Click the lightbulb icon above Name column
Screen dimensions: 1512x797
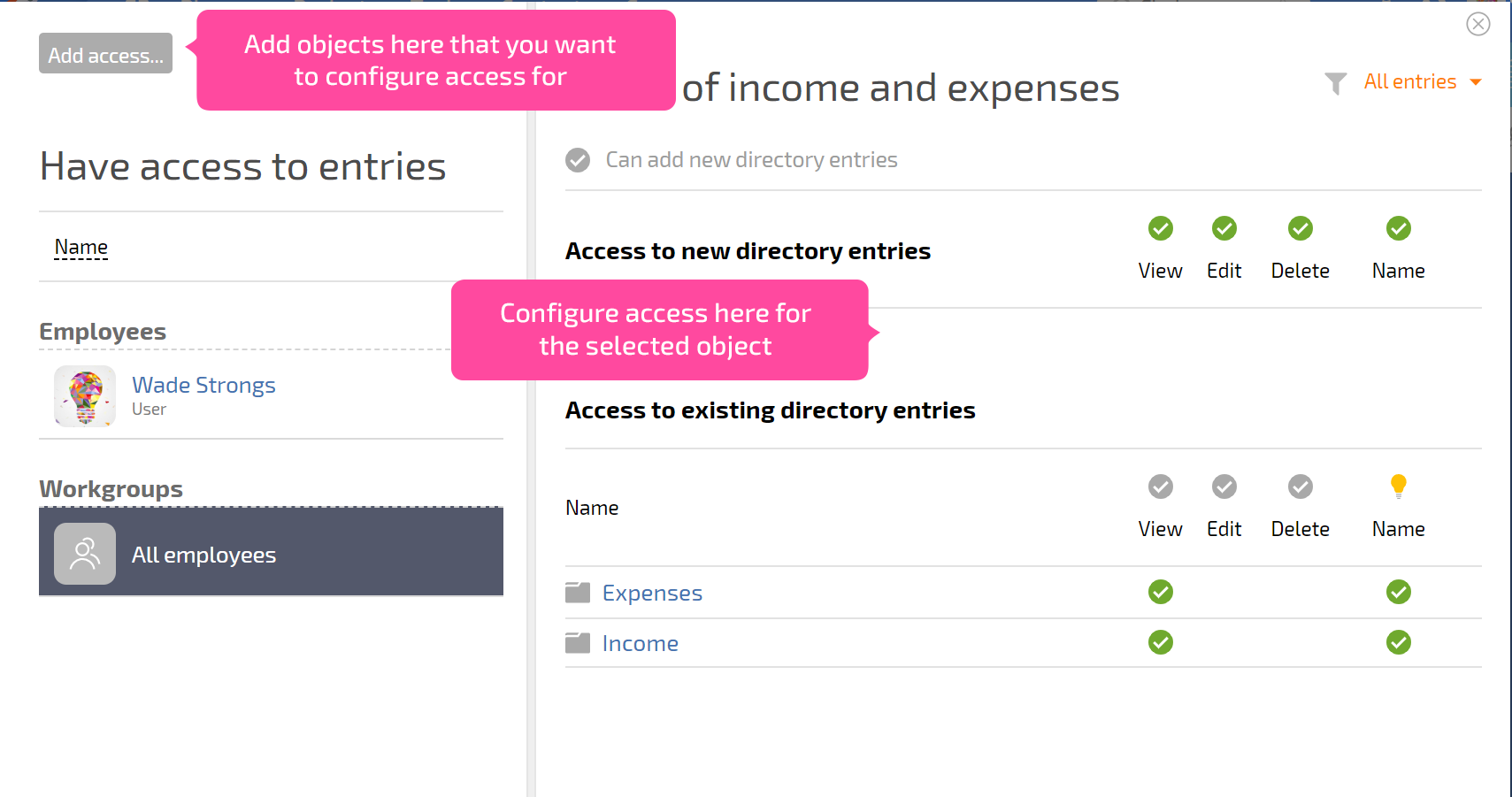coord(1398,486)
